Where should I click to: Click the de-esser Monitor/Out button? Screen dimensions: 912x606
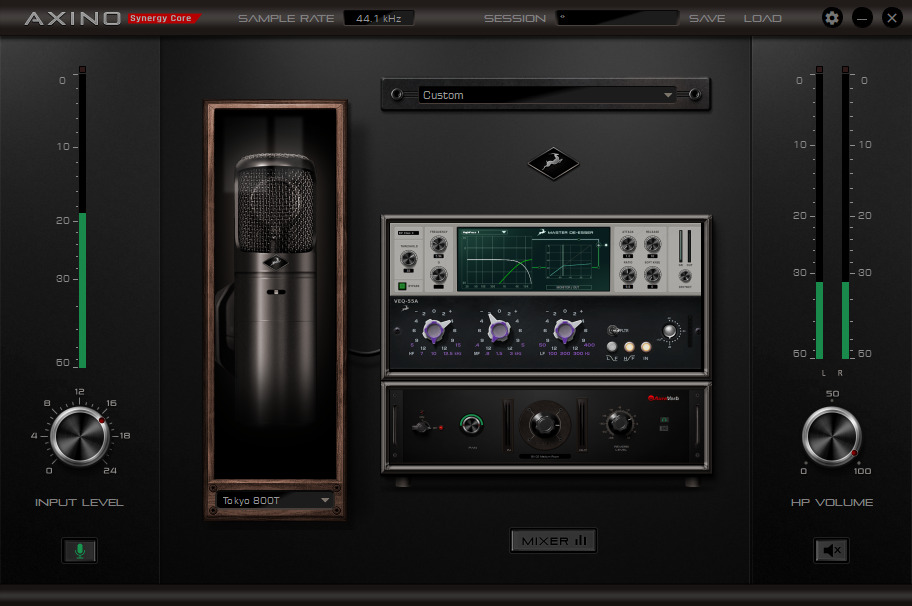tap(568, 287)
